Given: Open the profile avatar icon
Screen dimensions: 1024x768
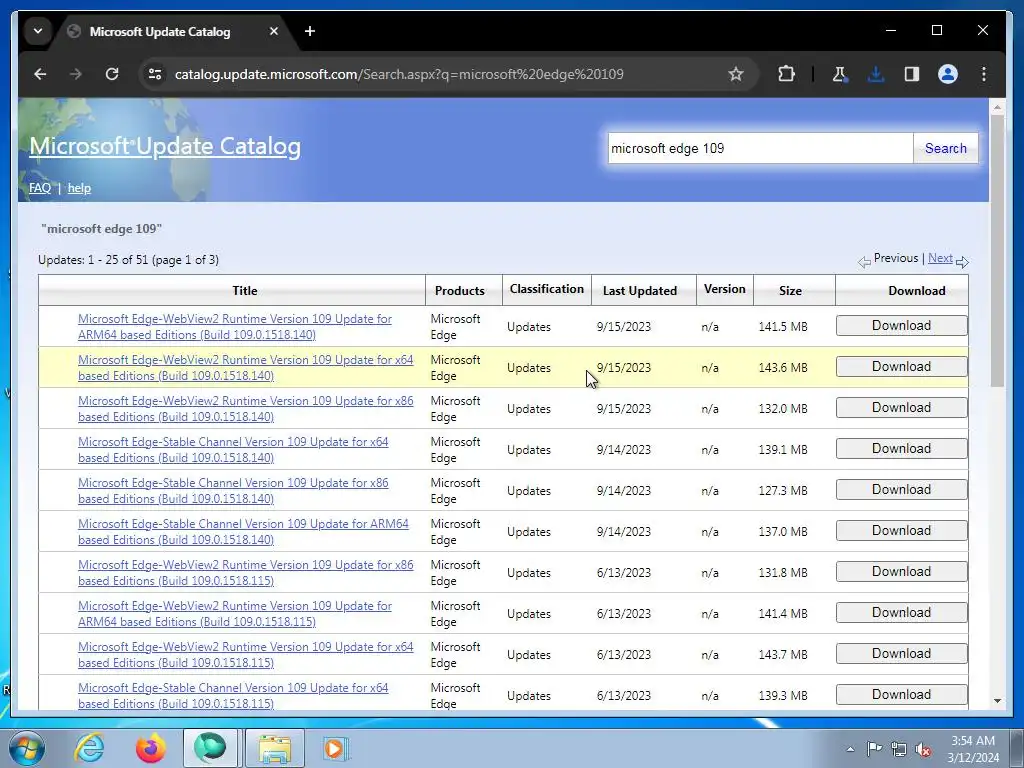Looking at the screenshot, I should 948,74.
